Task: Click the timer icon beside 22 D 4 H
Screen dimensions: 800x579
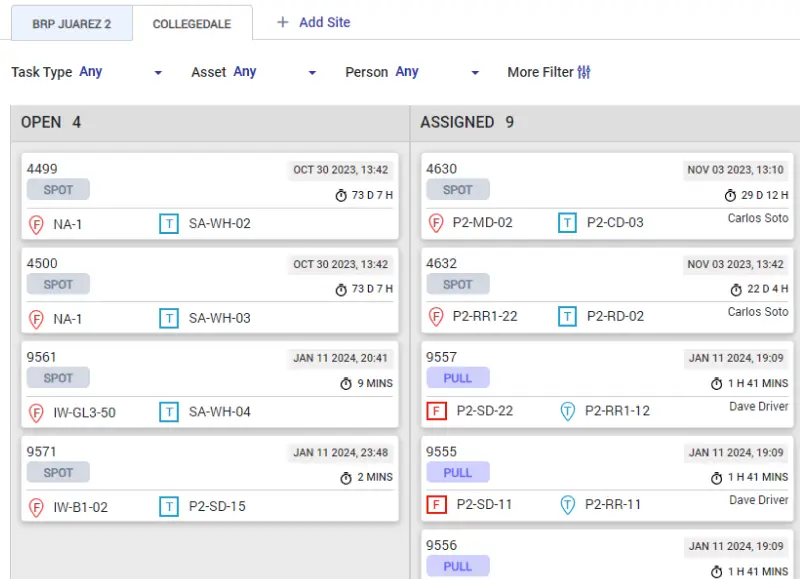Action: (x=736, y=289)
